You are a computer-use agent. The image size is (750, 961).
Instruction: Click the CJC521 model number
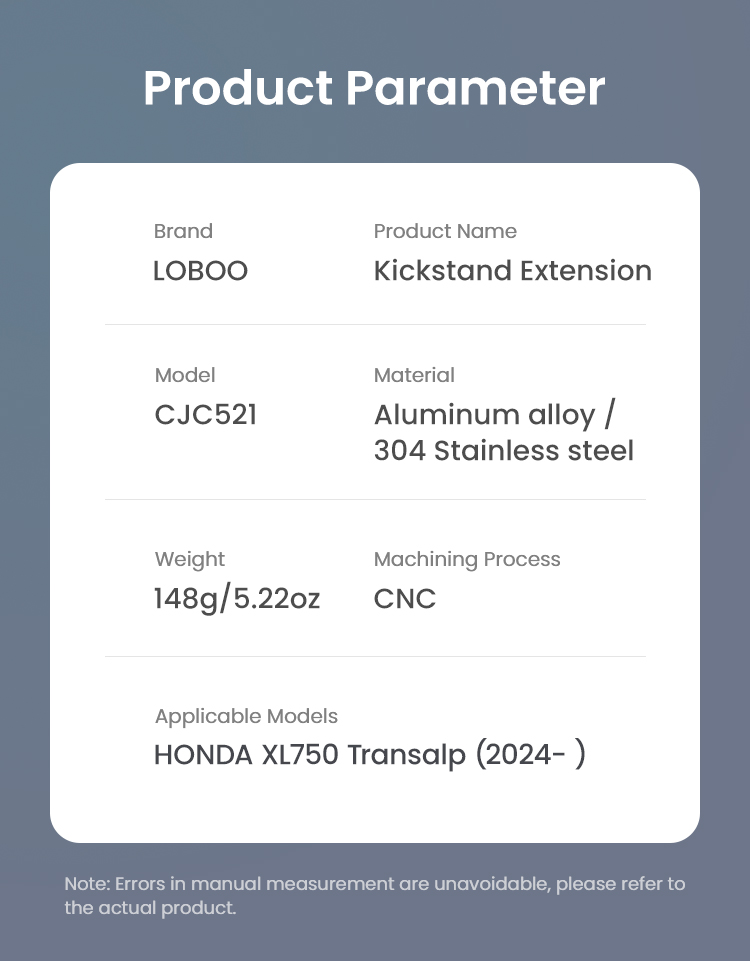(x=205, y=415)
